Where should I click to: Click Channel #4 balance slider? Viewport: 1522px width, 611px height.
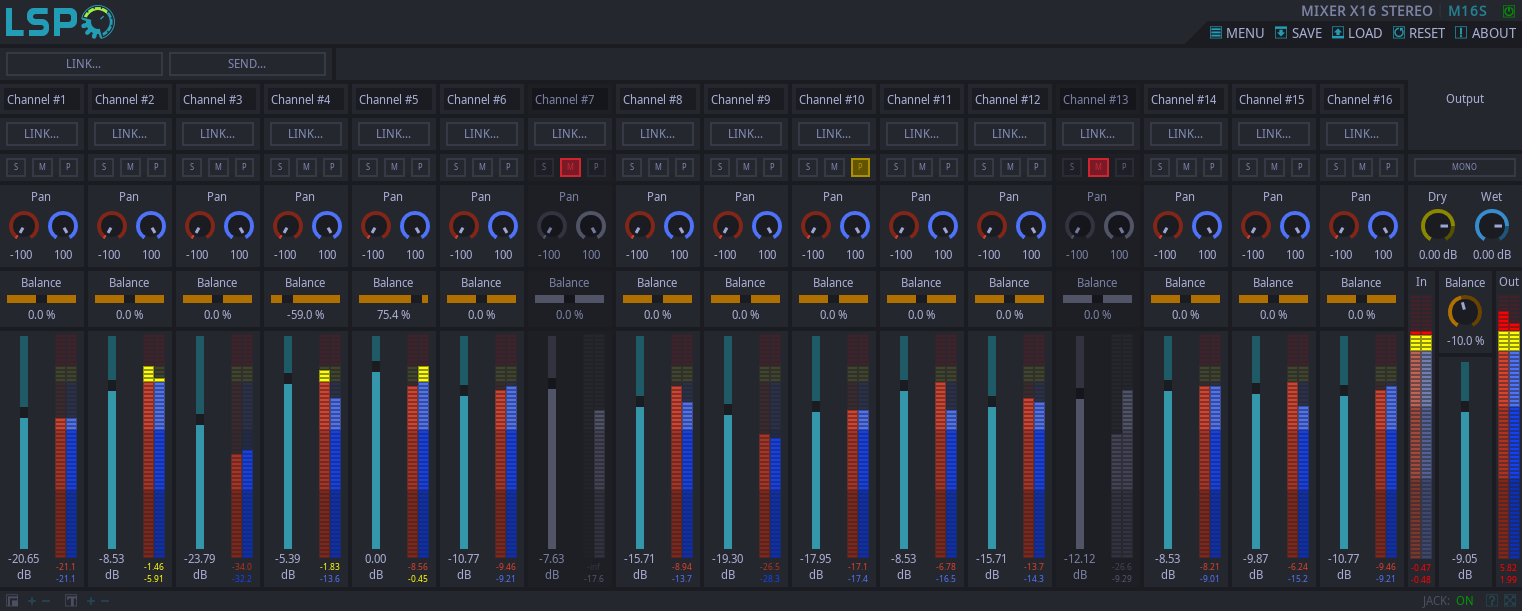point(305,299)
